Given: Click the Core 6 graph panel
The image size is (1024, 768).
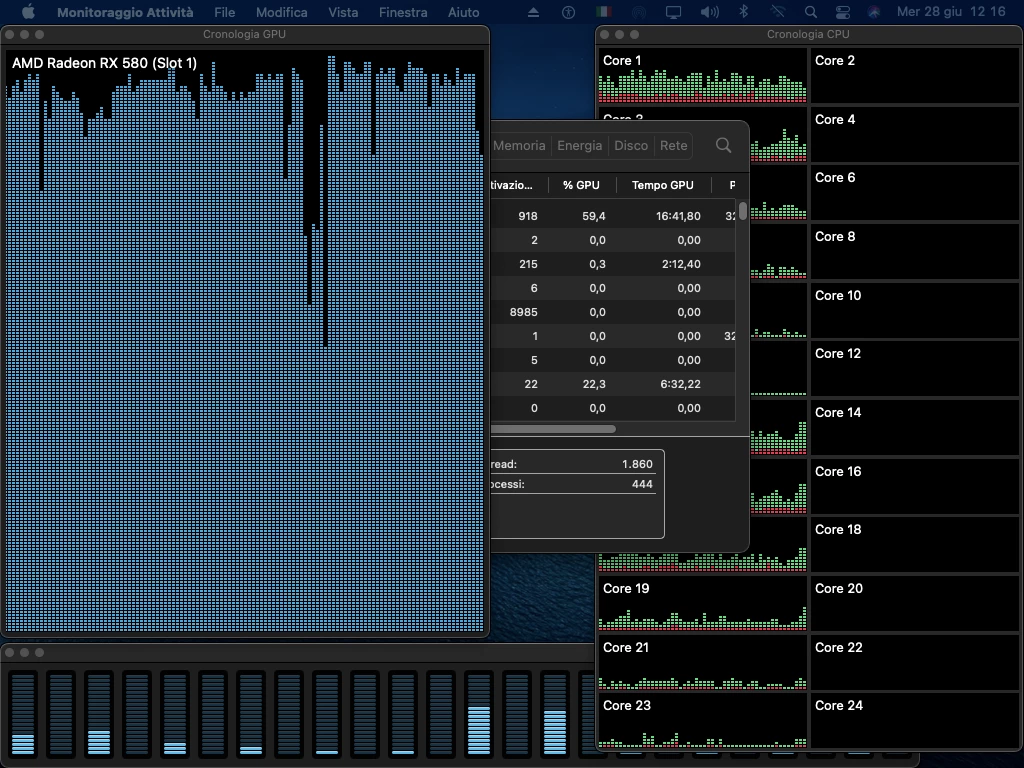Looking at the screenshot, I should [x=914, y=193].
